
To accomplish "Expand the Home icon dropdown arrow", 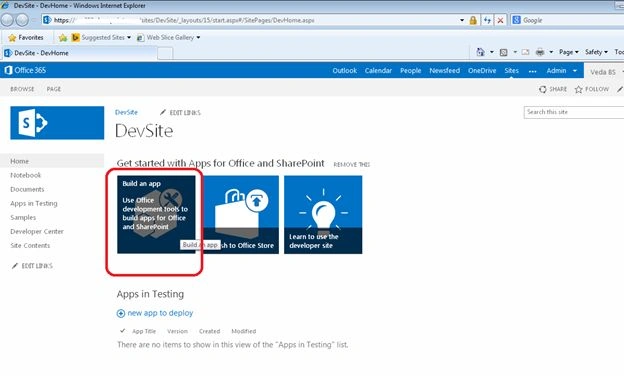I will pyautogui.click(x=491, y=52).
